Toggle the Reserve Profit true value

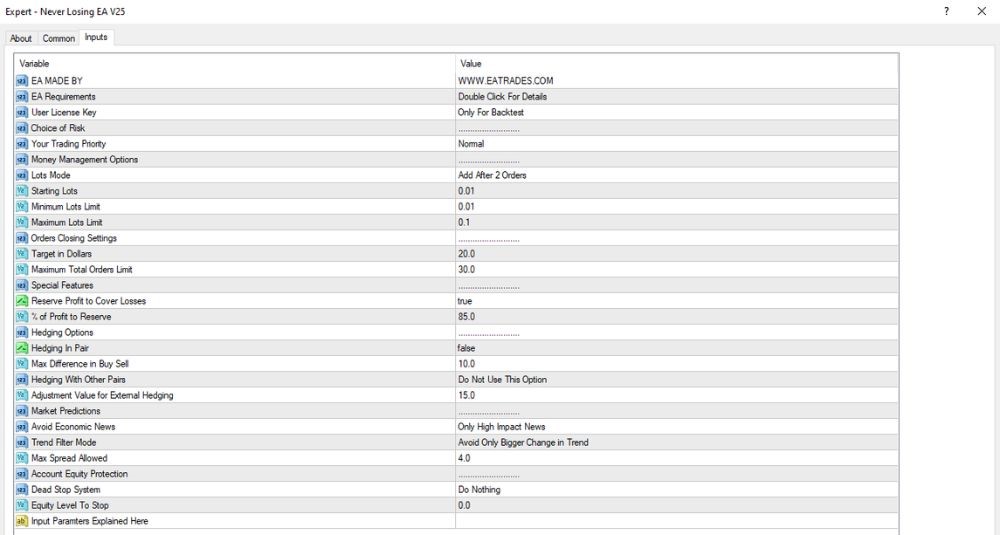point(677,301)
